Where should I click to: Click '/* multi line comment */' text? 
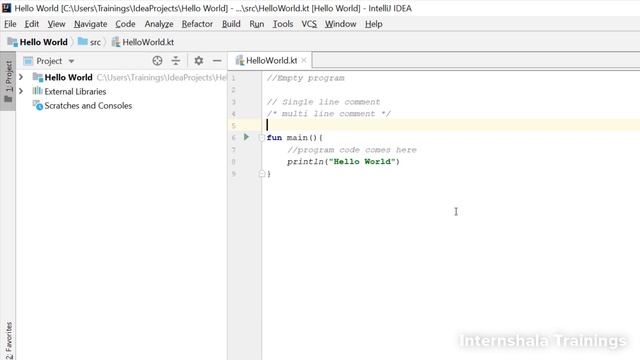[x=329, y=114]
